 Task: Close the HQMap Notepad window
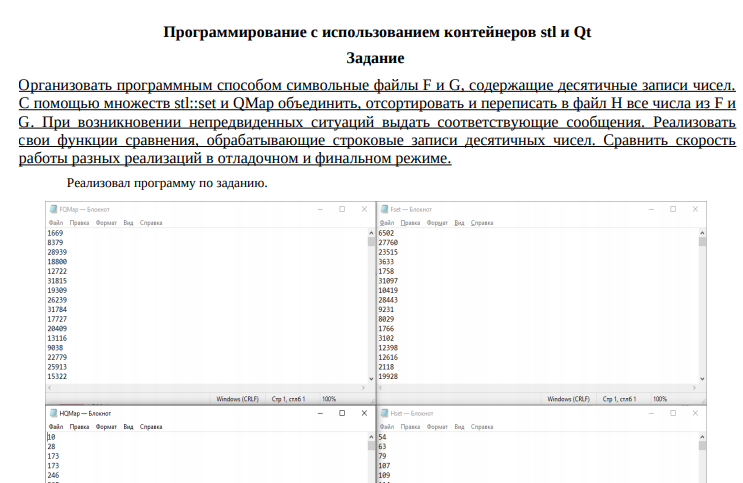point(364,413)
